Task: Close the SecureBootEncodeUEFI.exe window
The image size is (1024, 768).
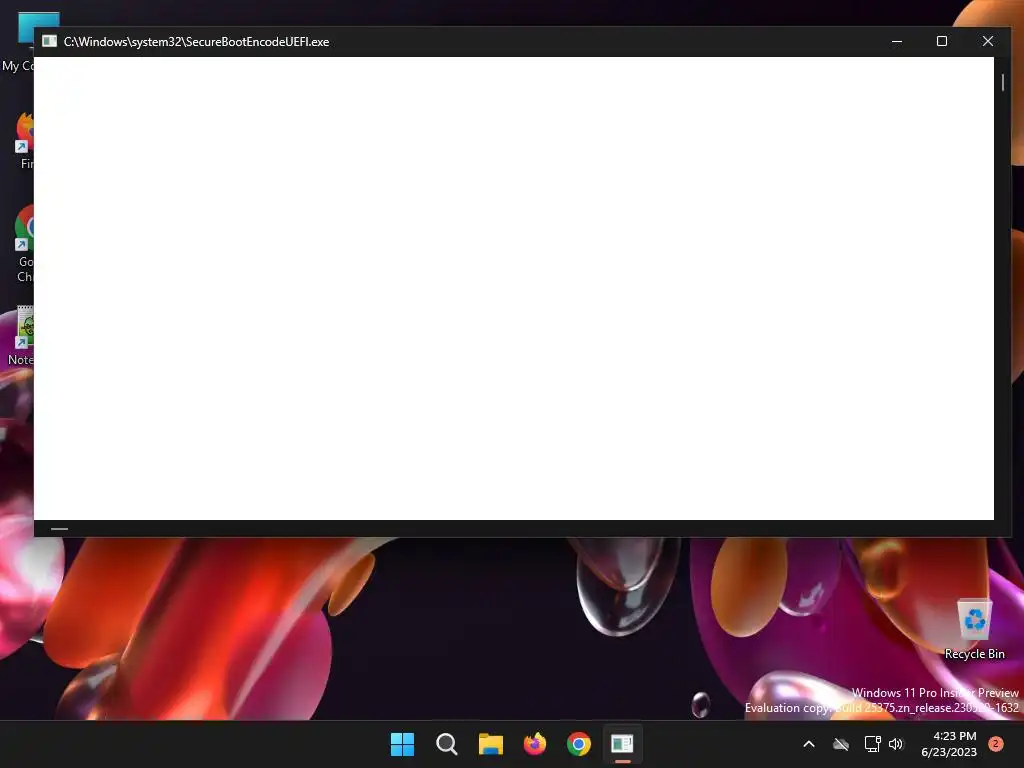Action: [987, 41]
